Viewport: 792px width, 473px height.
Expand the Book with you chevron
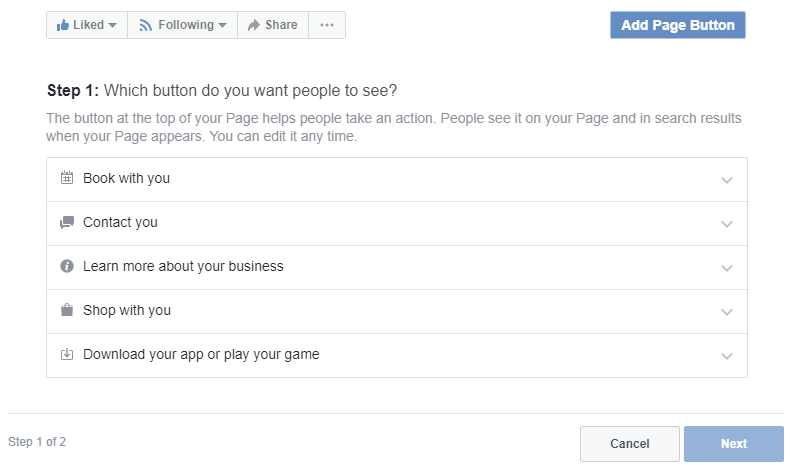[x=726, y=180]
